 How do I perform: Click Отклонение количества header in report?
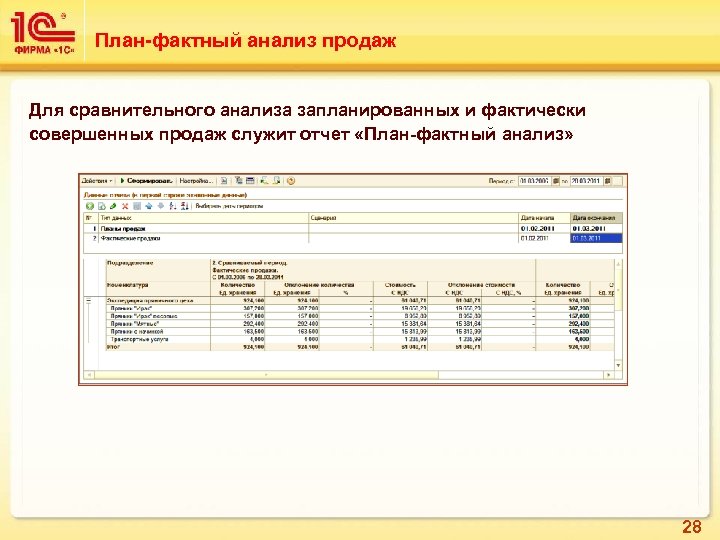click(319, 285)
